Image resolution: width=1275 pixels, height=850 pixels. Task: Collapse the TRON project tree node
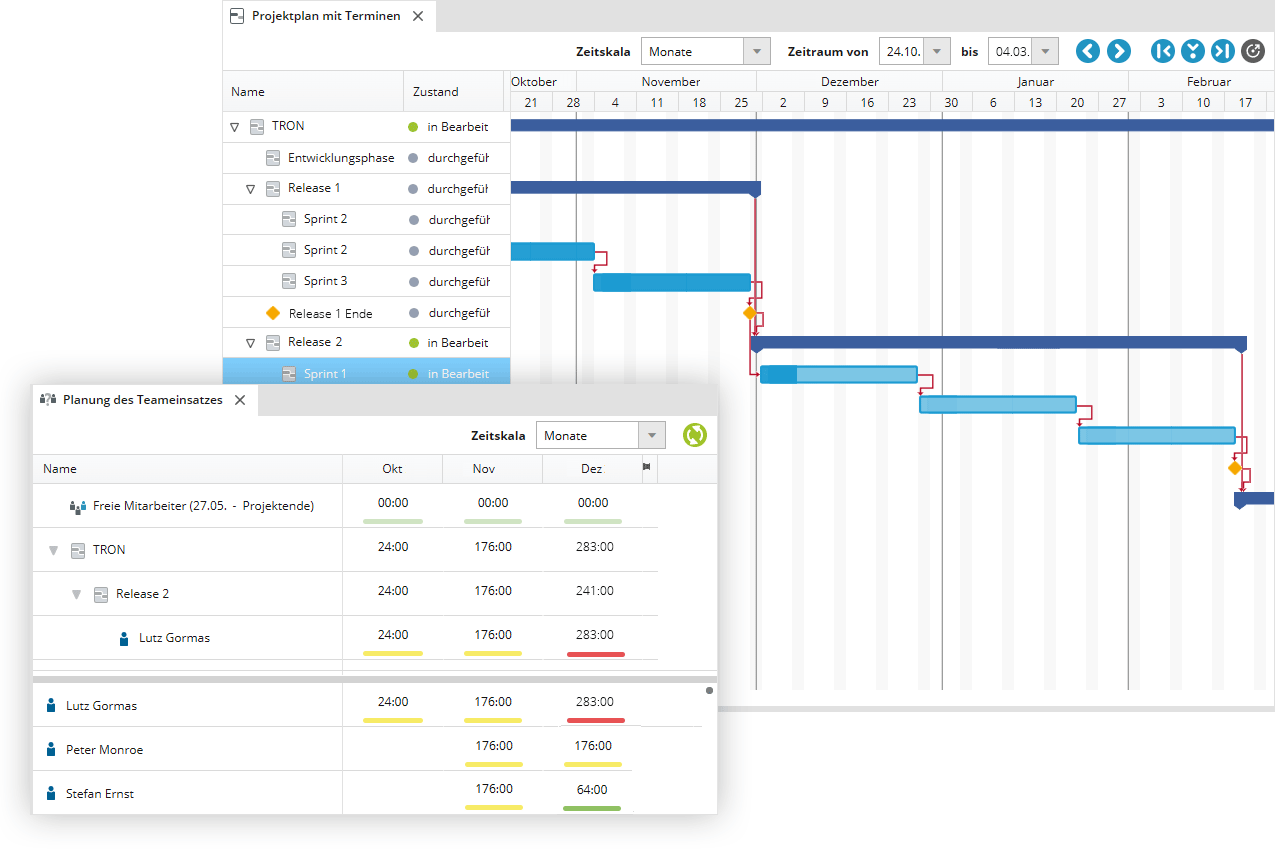coord(235,127)
